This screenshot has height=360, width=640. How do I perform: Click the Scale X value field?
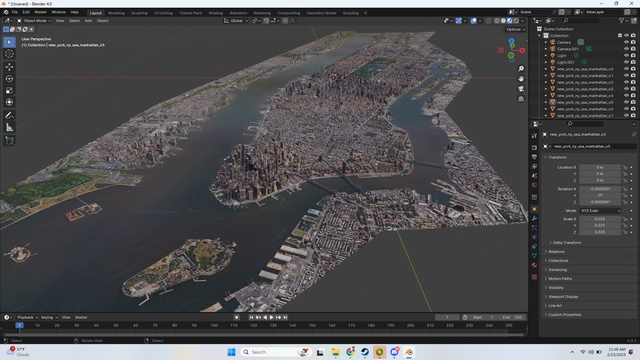(x=600, y=219)
